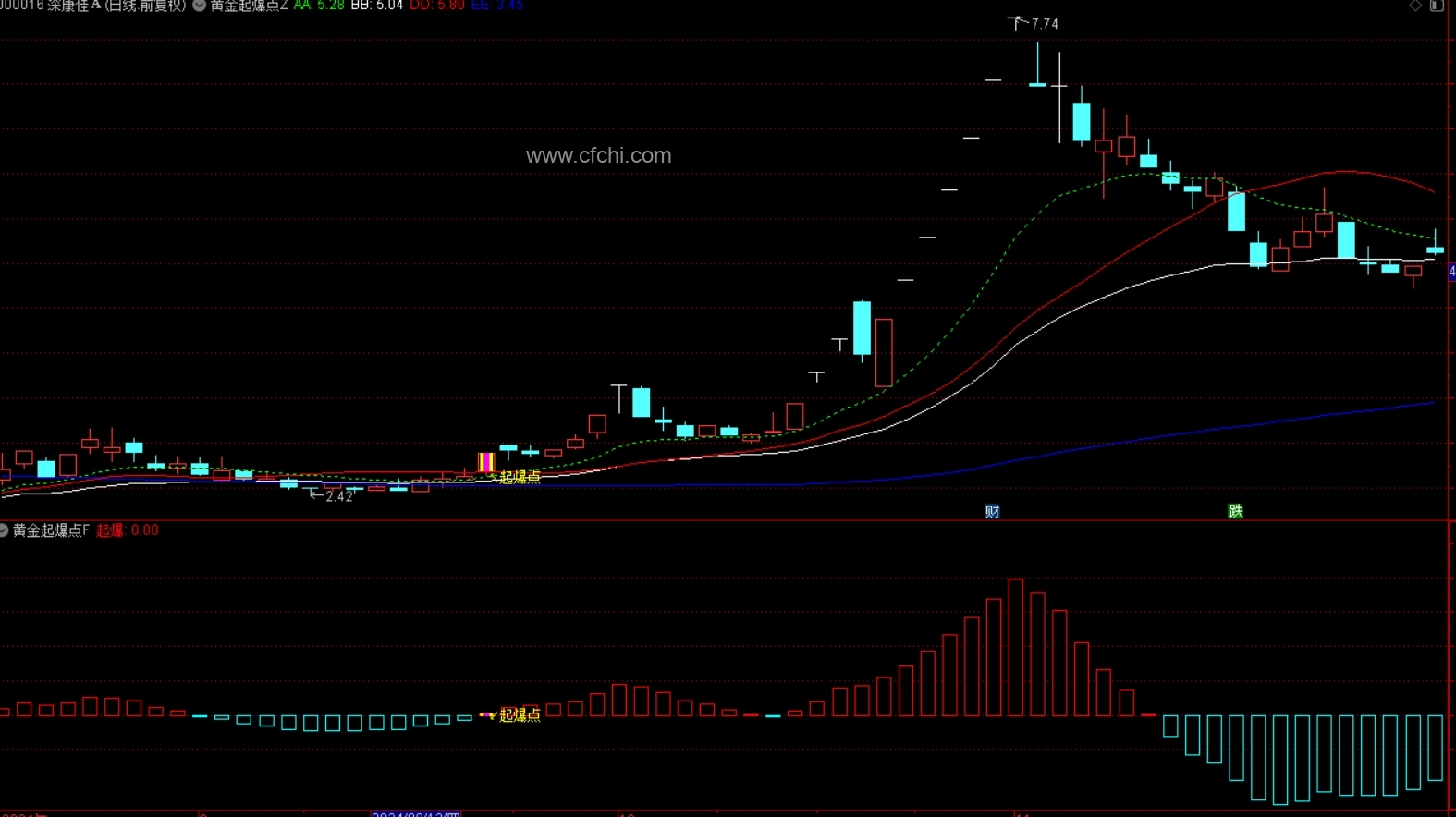1456x817 pixels.
Task: Open the dropdown arrow beside 黄金起爆点Z
Action: point(199,6)
